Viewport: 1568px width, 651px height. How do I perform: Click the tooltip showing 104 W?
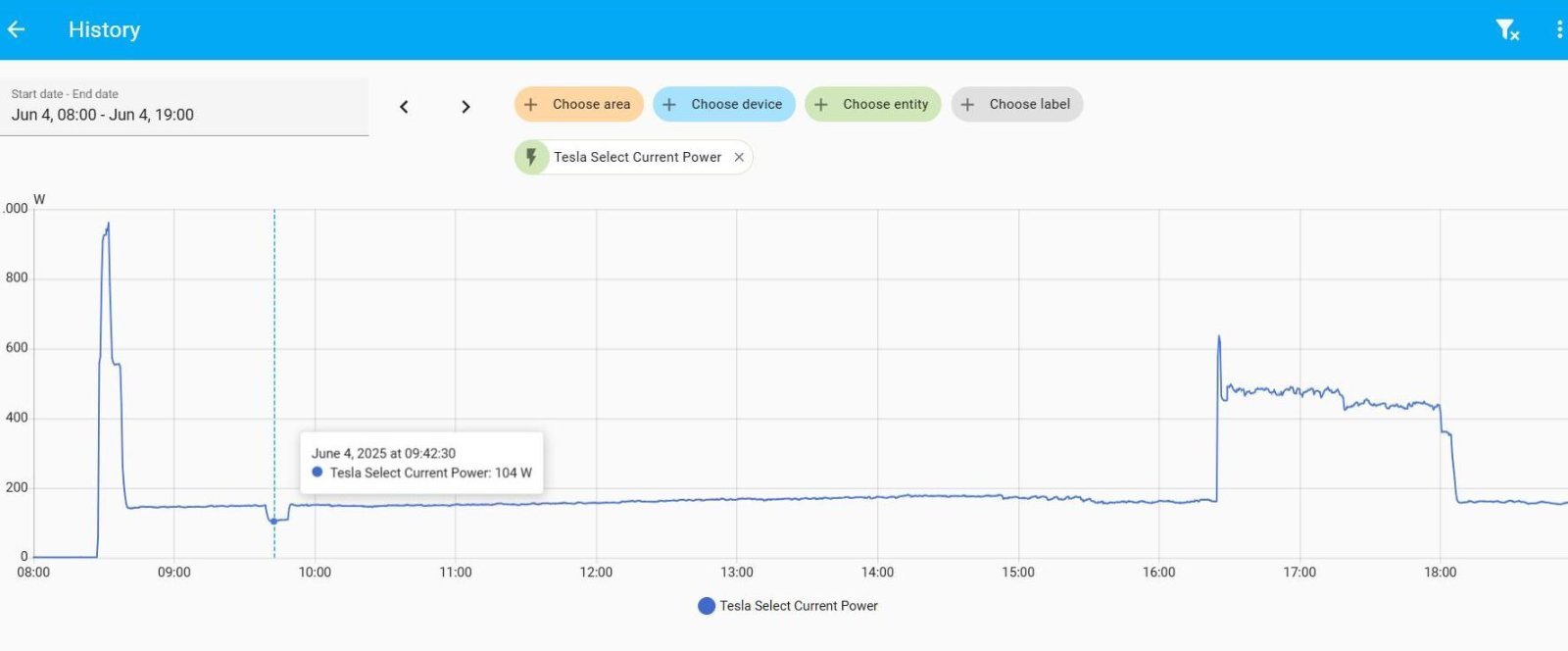click(421, 463)
